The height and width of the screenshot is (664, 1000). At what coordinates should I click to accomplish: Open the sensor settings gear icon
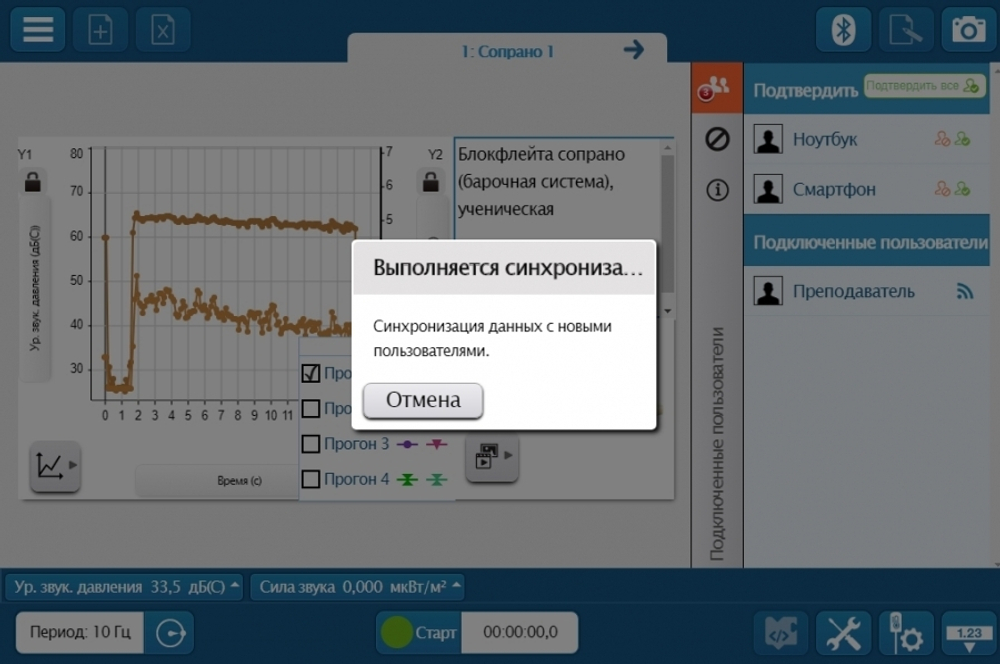pos(905,632)
